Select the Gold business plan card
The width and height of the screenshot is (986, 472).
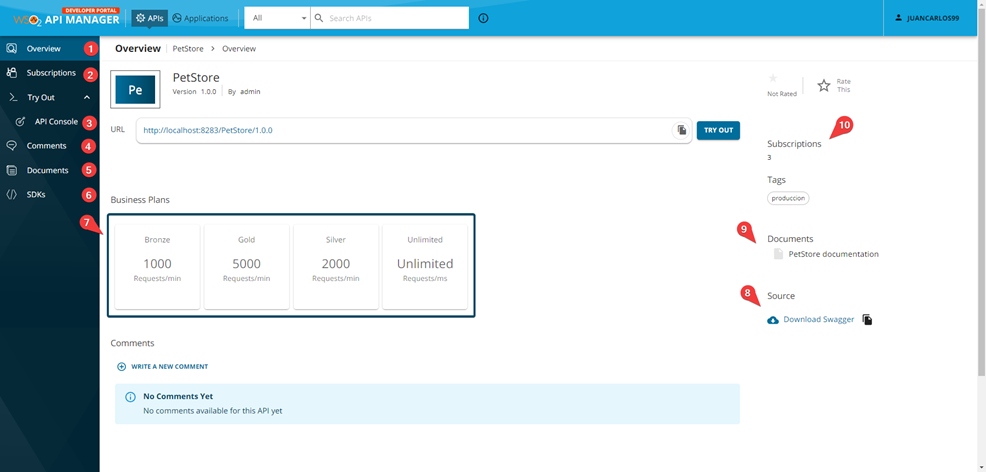click(246, 266)
